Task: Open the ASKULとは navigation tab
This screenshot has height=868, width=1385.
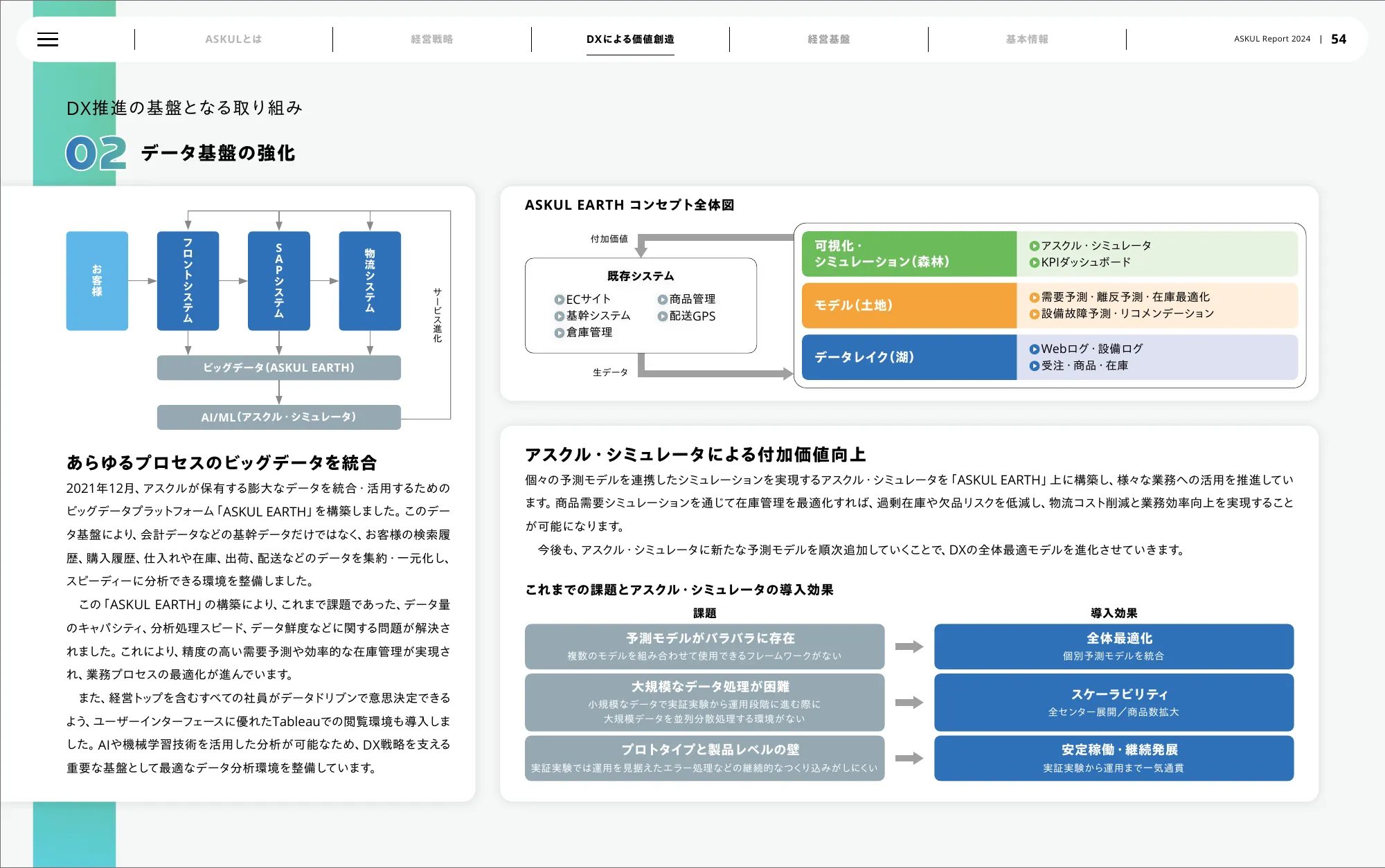Action: coord(233,39)
